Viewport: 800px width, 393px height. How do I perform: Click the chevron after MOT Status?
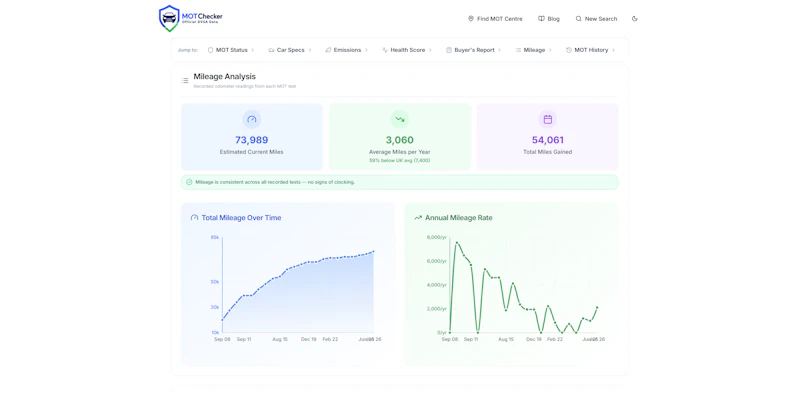[253, 50]
